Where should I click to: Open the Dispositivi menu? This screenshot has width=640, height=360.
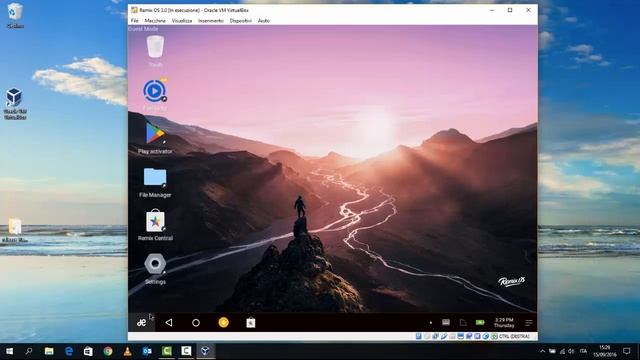pyautogui.click(x=240, y=21)
